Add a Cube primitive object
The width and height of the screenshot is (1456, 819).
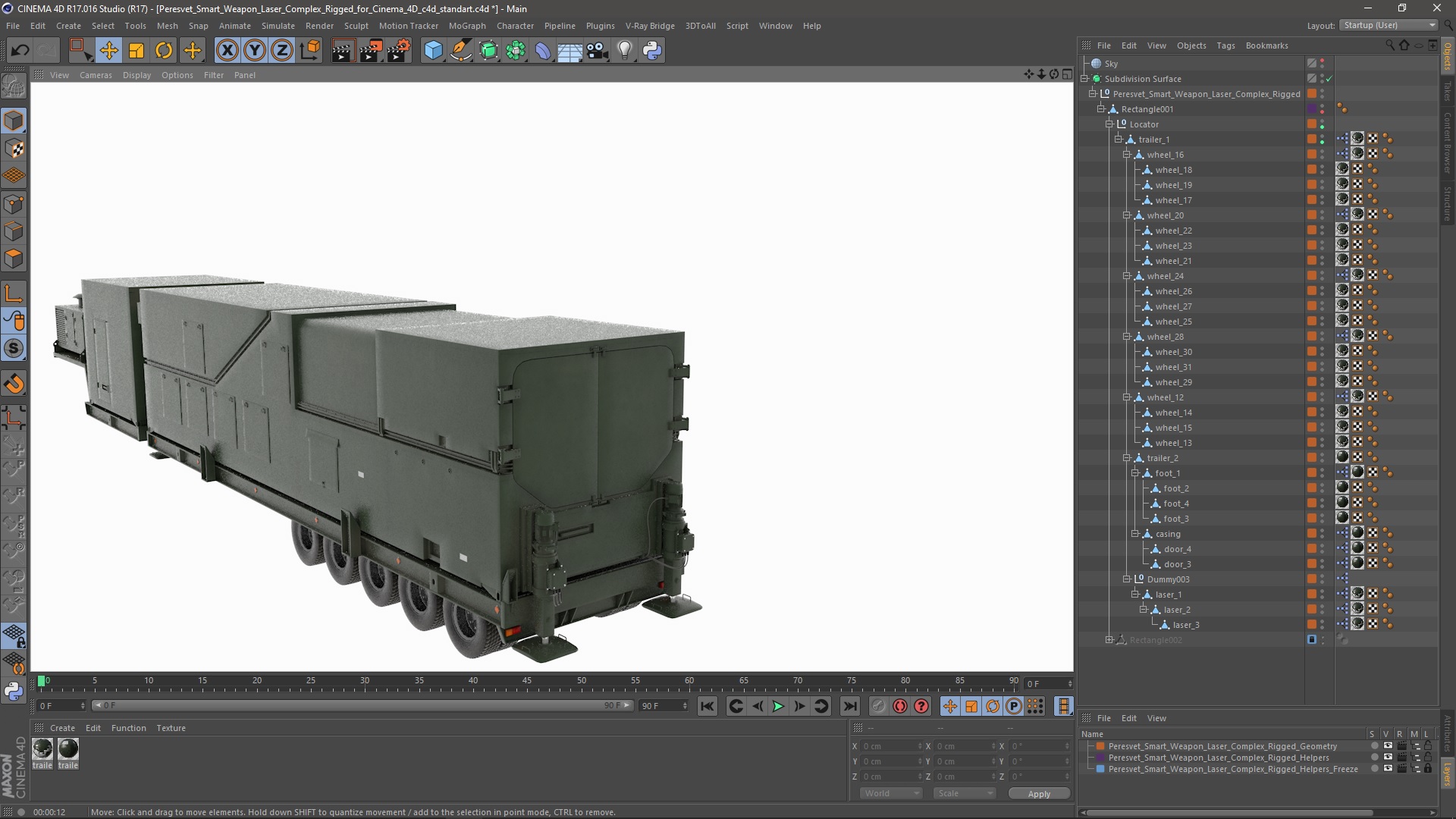coord(433,51)
